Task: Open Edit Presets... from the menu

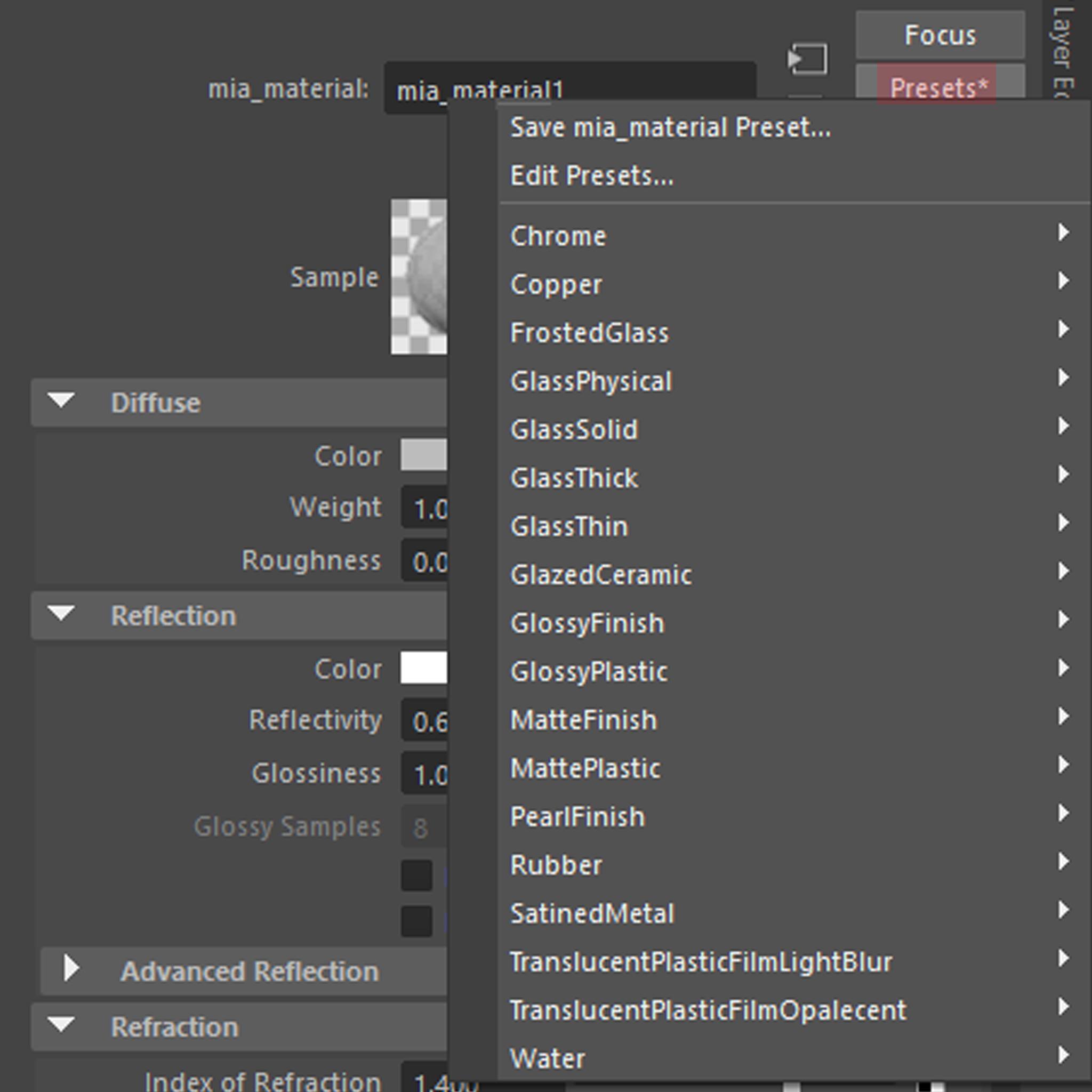Action: 591,176
